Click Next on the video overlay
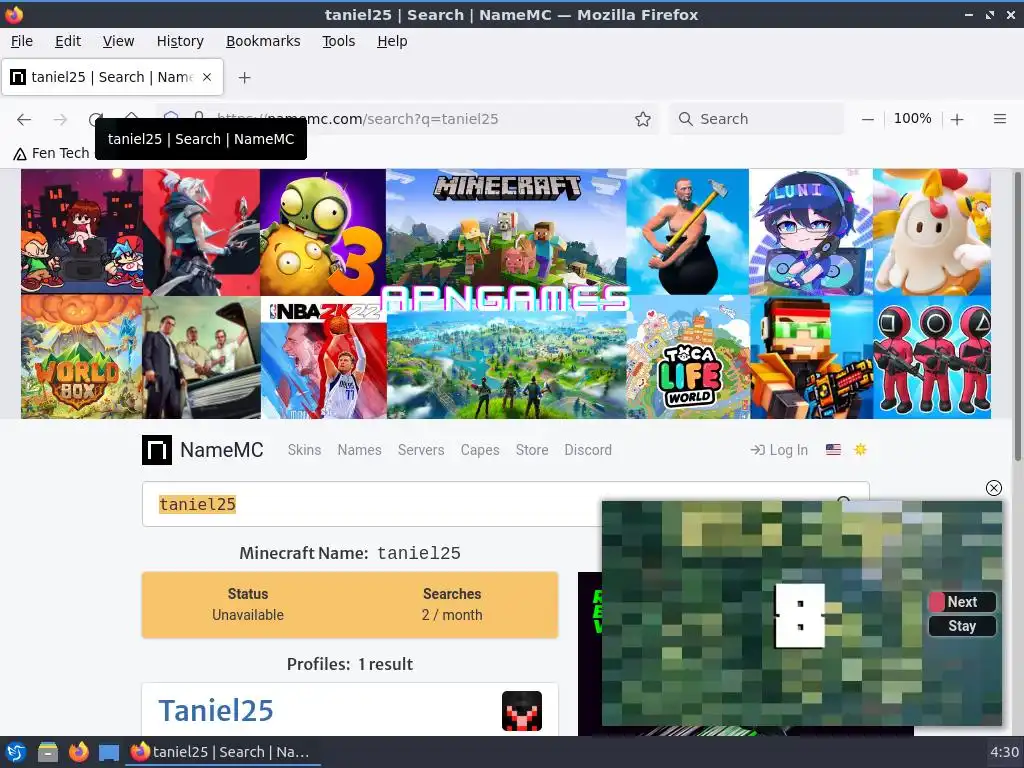The width and height of the screenshot is (1024, 768). (x=962, y=601)
